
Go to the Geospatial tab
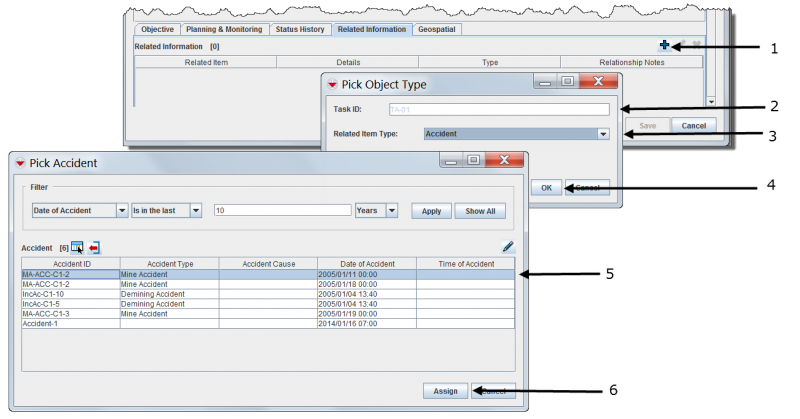(437, 29)
